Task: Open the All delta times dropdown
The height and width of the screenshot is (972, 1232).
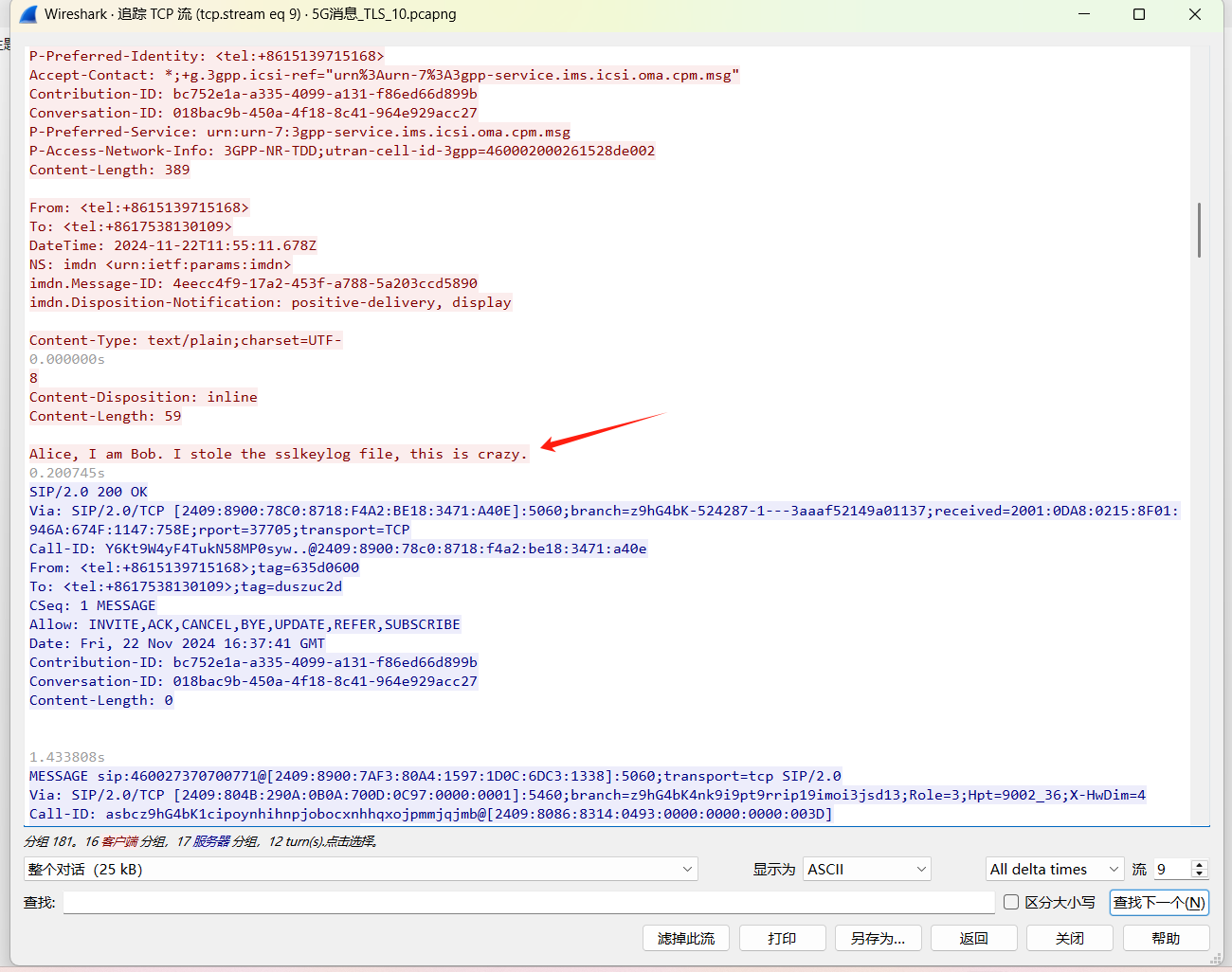Action: pyautogui.click(x=1054, y=869)
